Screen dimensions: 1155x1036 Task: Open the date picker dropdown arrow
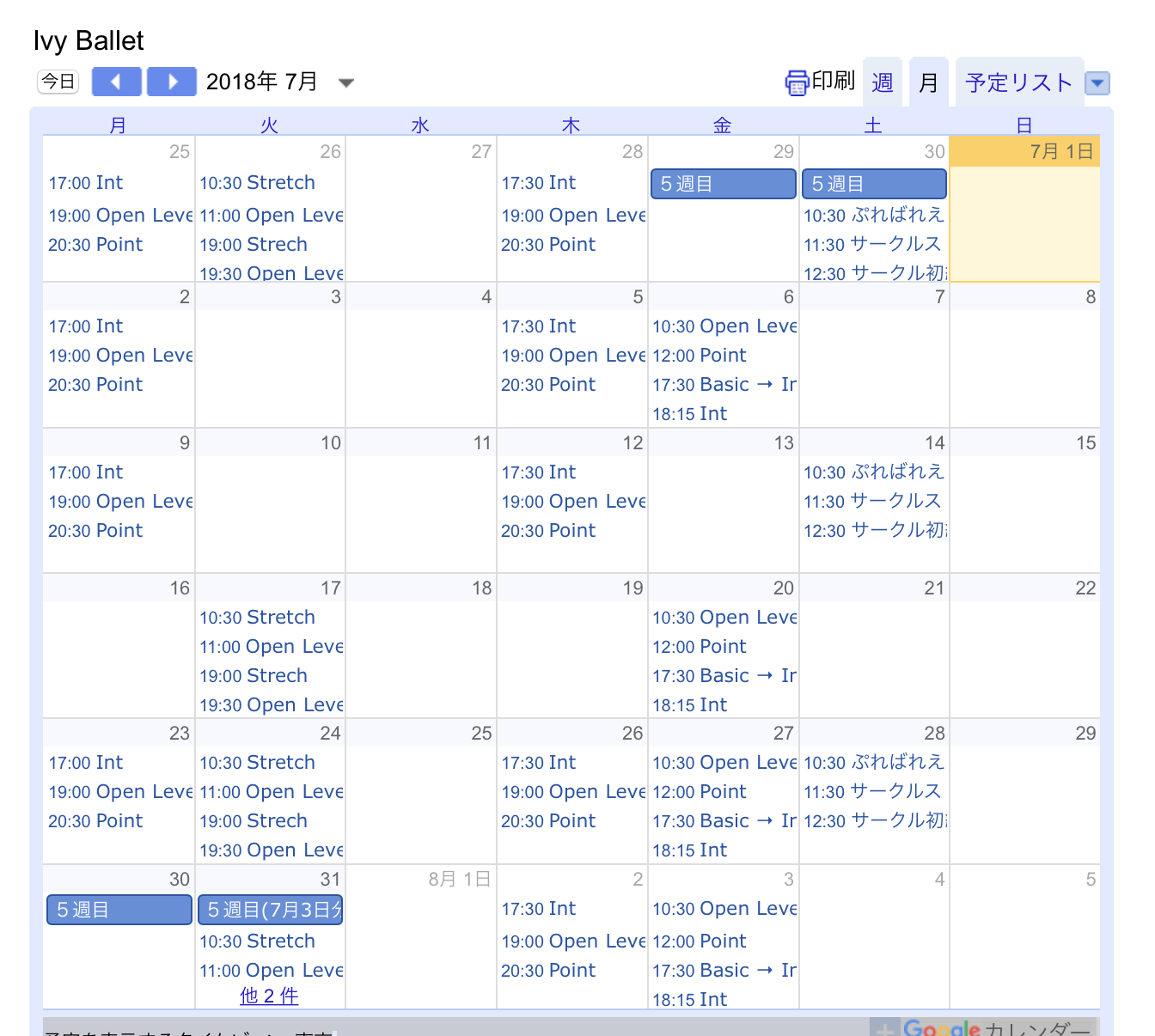click(x=346, y=83)
